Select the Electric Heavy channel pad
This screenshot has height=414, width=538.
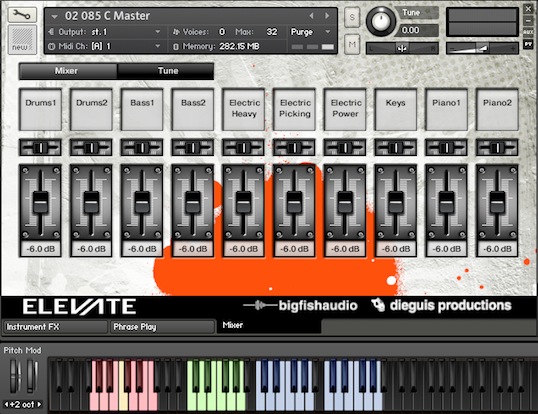(244, 109)
